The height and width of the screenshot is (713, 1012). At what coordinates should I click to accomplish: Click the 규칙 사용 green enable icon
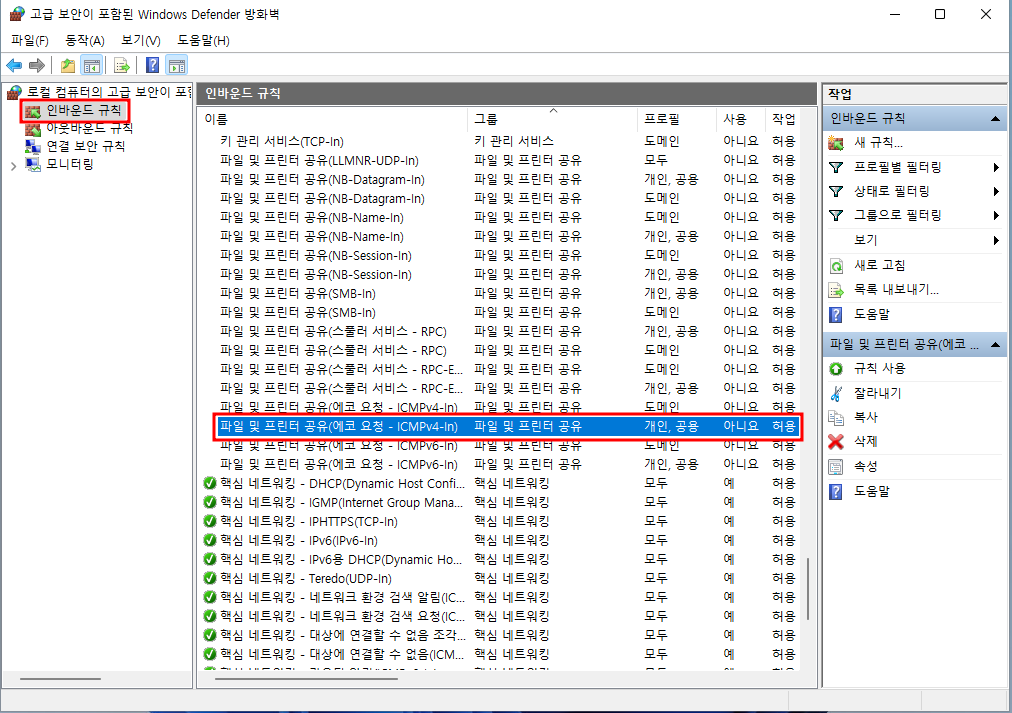pyautogui.click(x=836, y=368)
